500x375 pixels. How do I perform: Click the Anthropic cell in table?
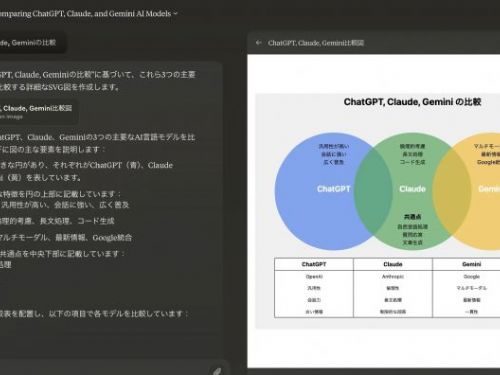click(x=393, y=277)
